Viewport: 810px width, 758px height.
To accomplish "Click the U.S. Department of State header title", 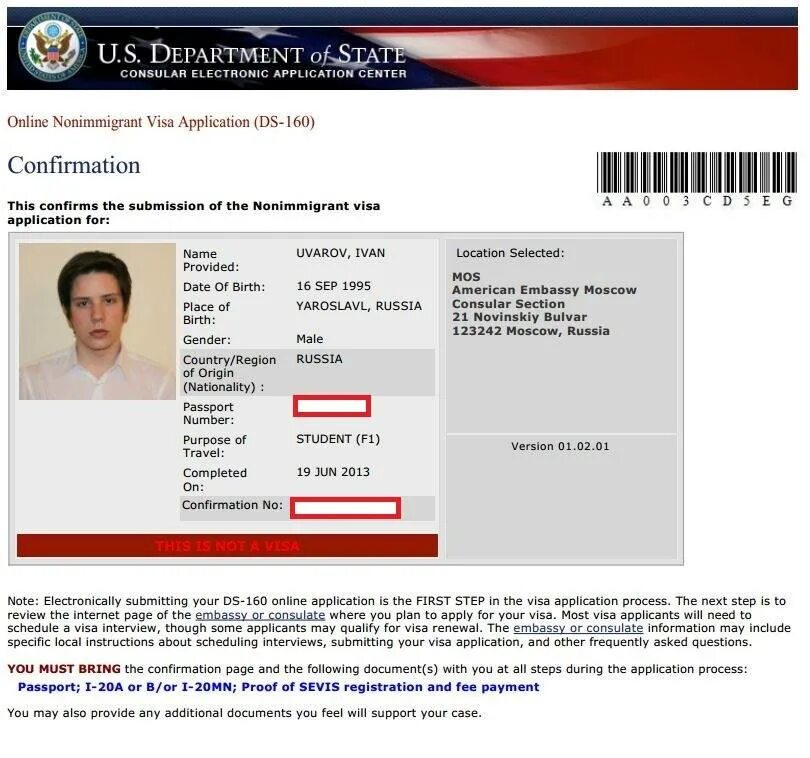I will point(251,54).
